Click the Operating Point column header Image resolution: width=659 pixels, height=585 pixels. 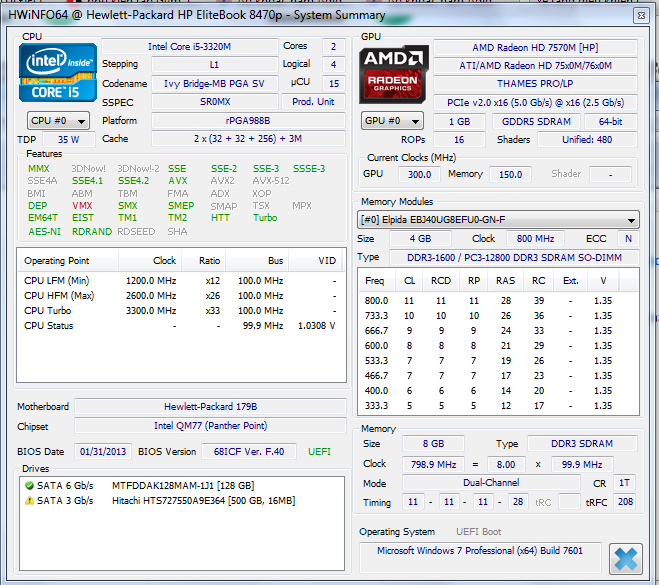68,261
